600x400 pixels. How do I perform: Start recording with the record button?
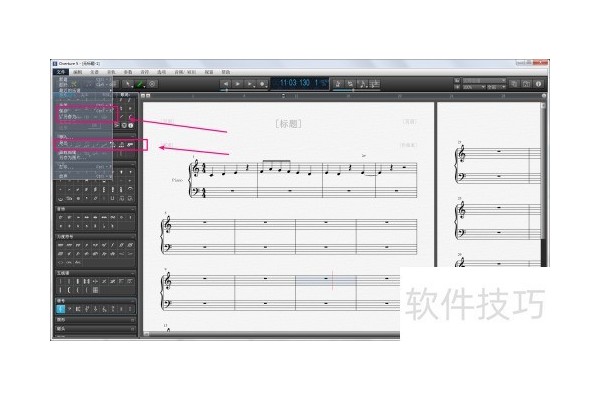[262, 83]
